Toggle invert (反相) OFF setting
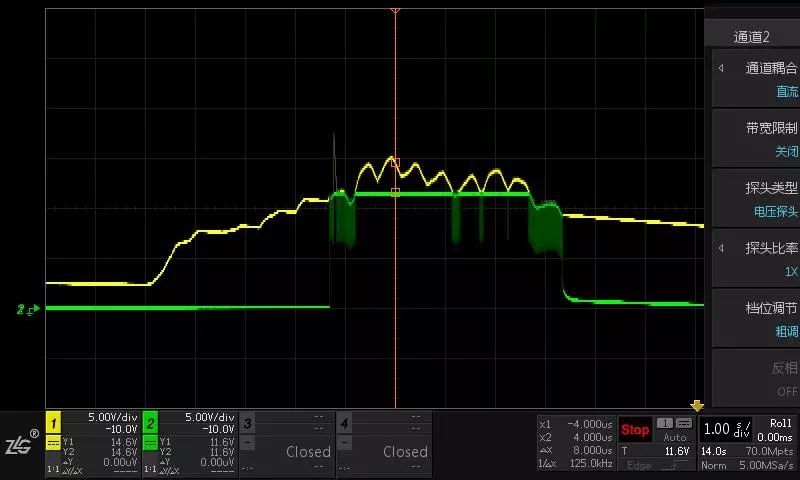This screenshot has width=800, height=480. tap(755, 378)
